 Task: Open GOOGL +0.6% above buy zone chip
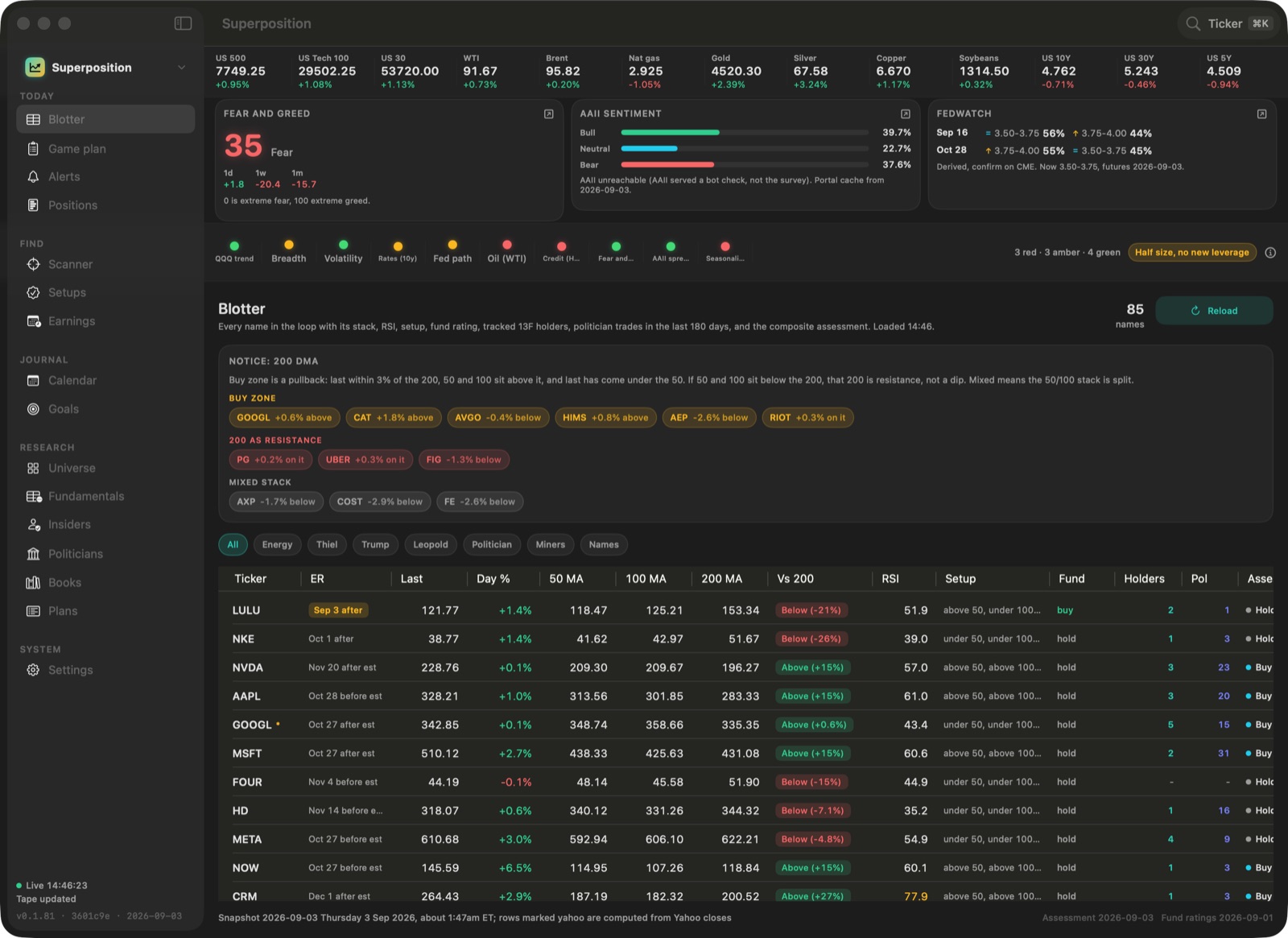coord(284,418)
